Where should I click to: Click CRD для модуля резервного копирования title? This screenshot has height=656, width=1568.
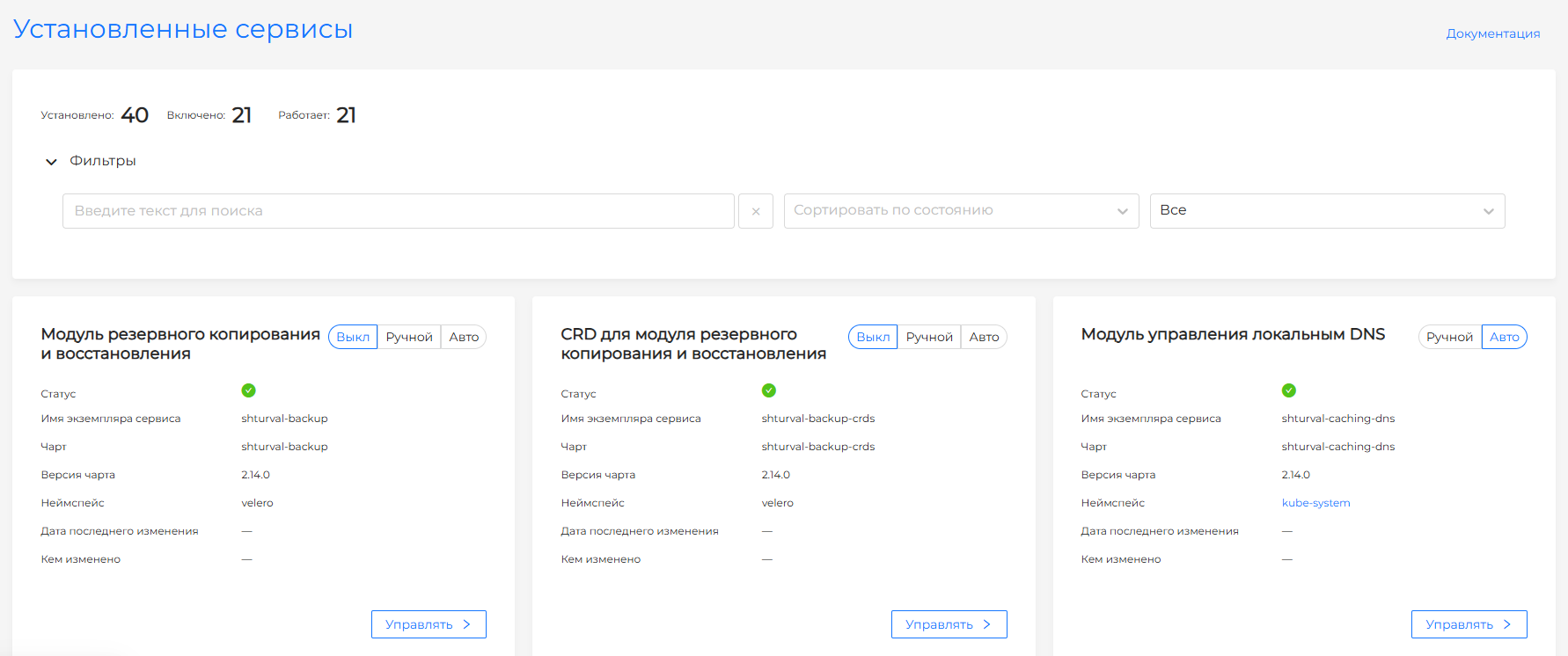click(693, 344)
